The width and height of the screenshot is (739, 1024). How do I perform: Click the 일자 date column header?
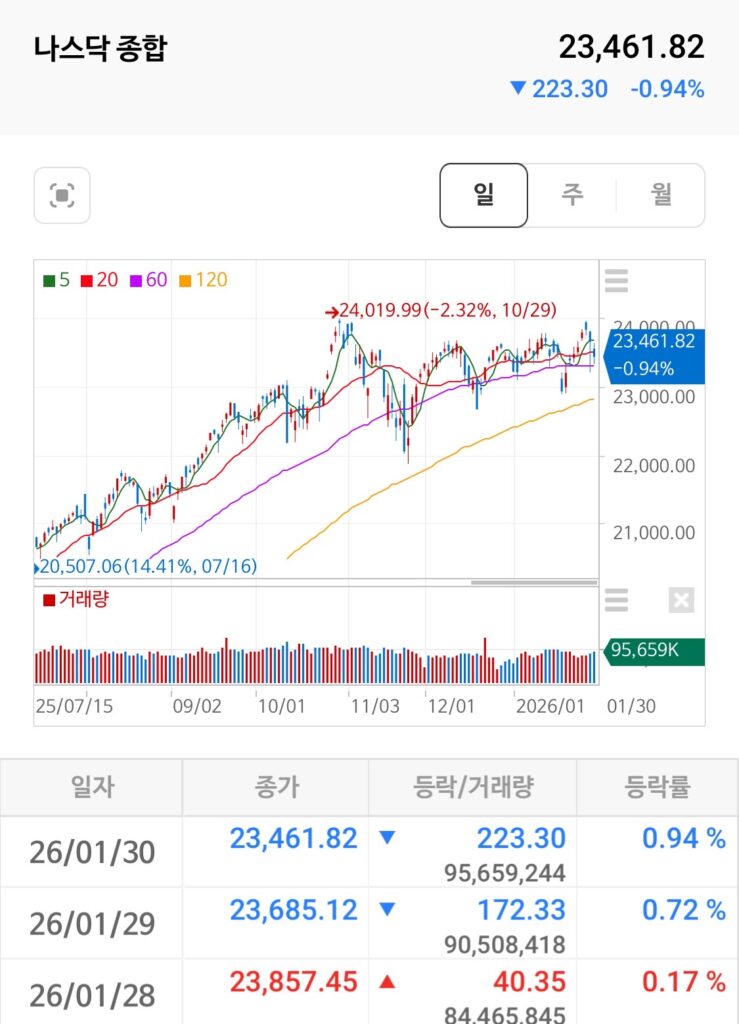(x=92, y=787)
